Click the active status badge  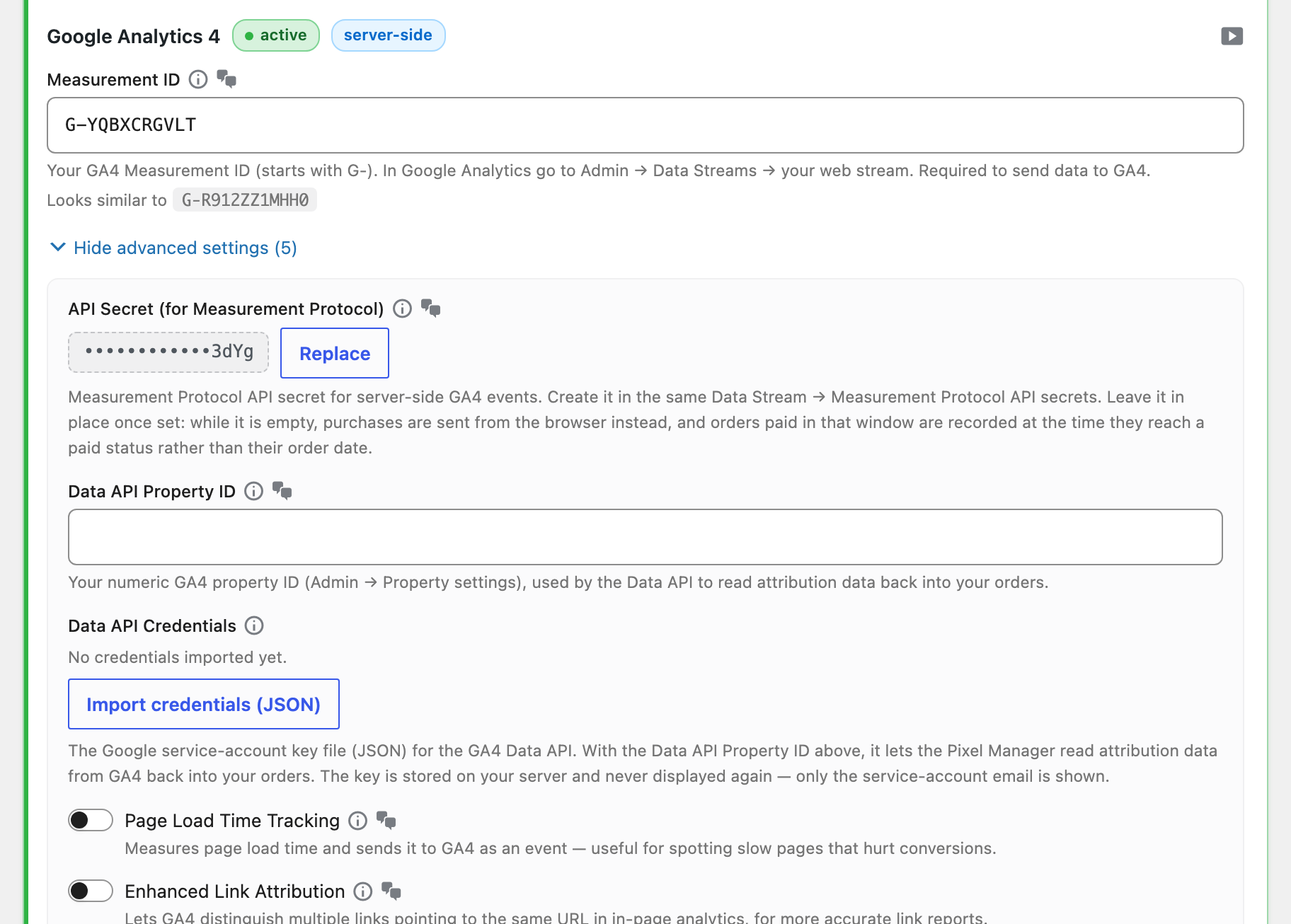pos(276,35)
